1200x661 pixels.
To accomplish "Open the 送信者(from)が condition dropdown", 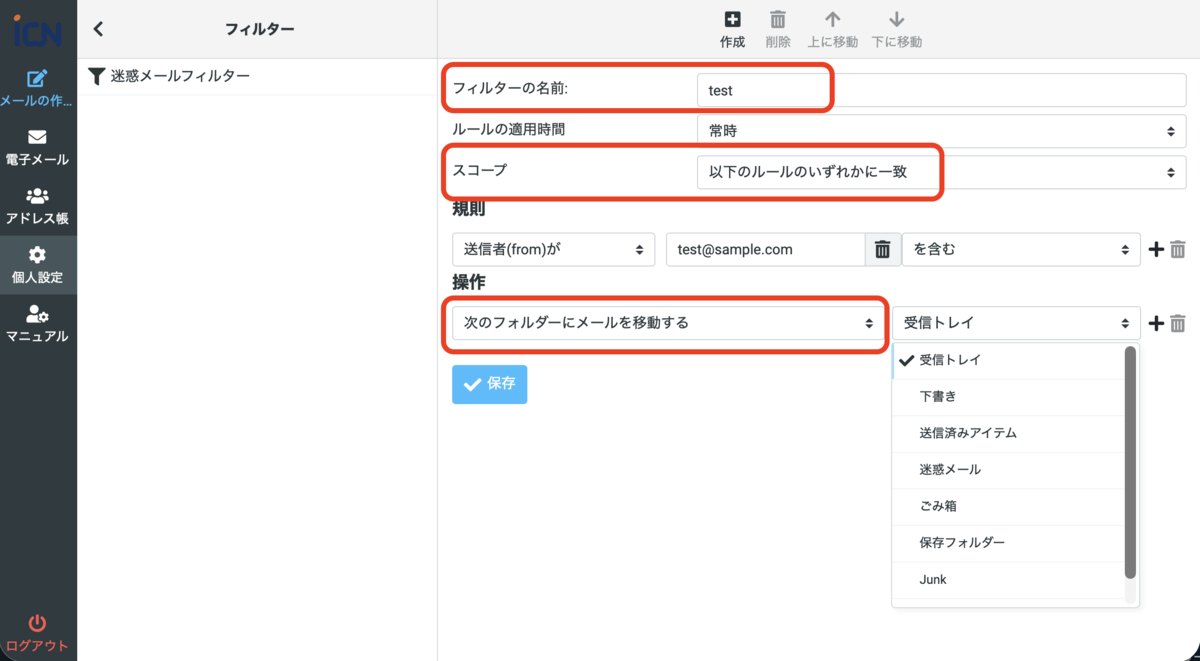I will tap(553, 249).
